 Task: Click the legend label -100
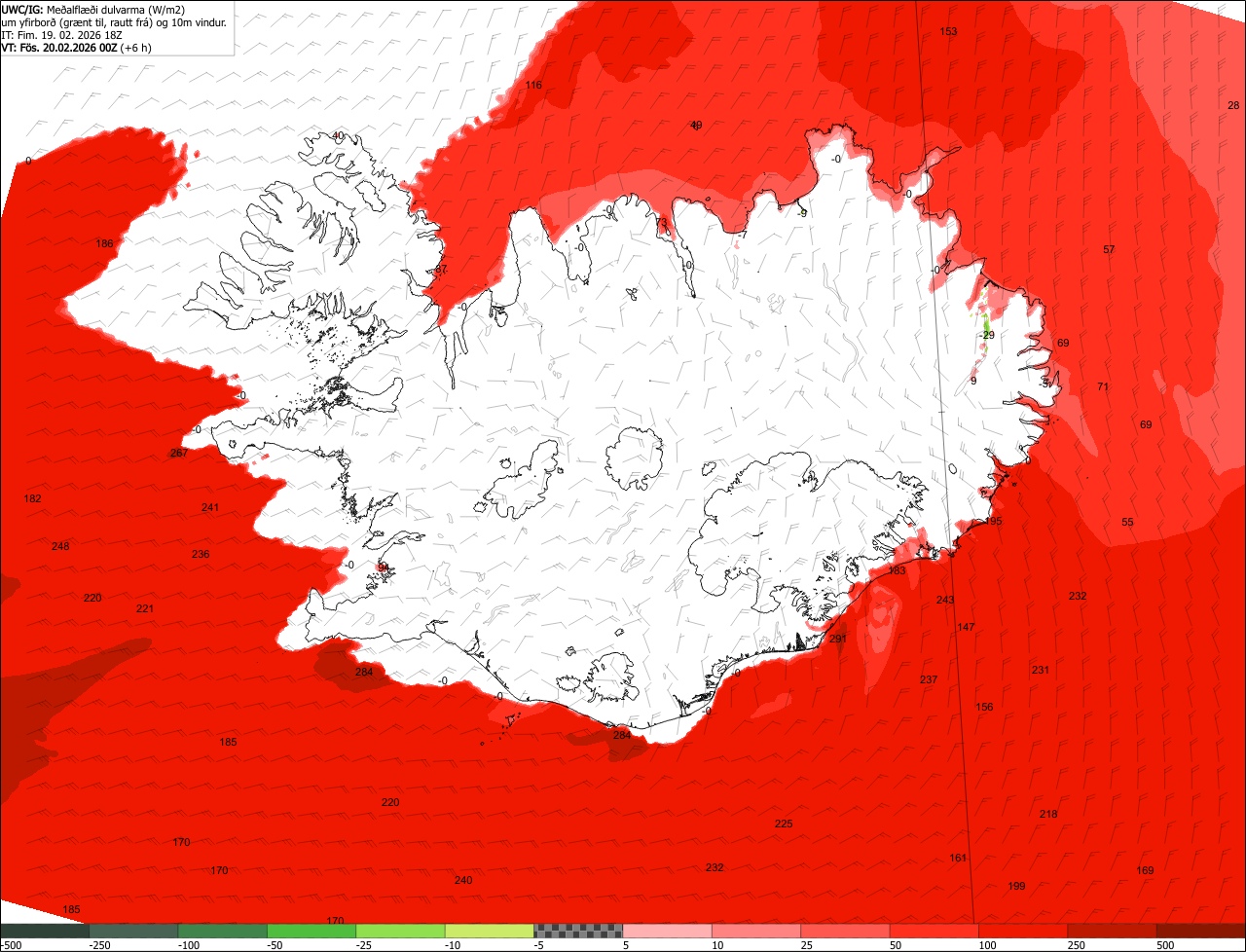coord(189,945)
